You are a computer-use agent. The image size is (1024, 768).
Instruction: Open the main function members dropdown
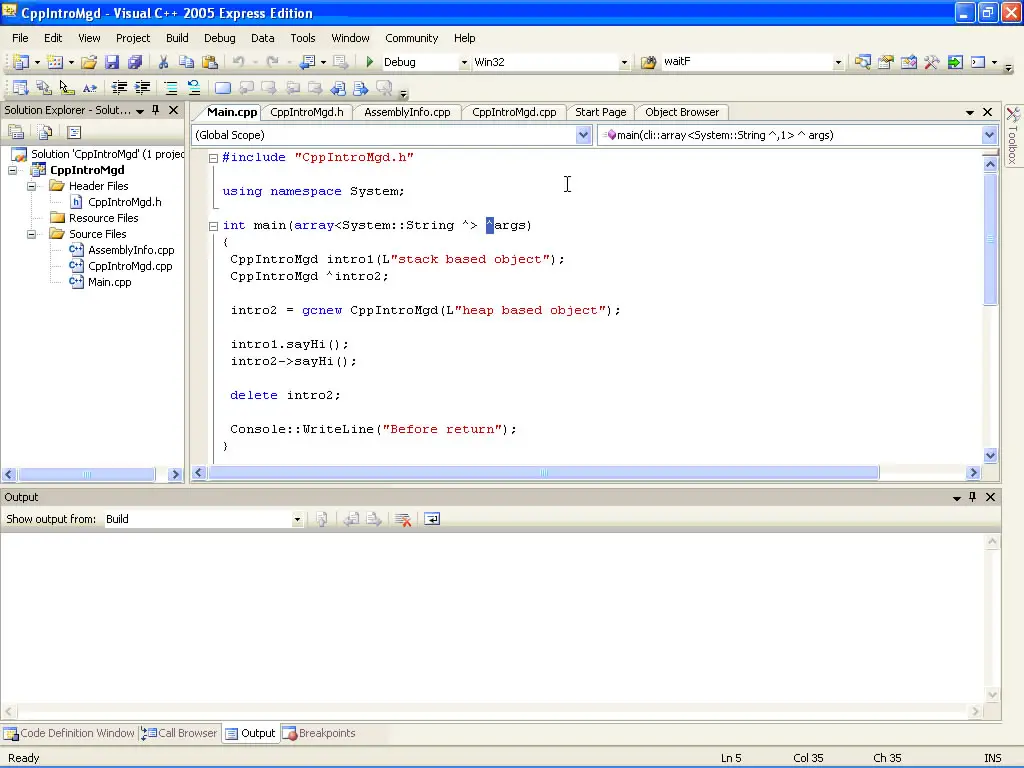click(x=989, y=135)
